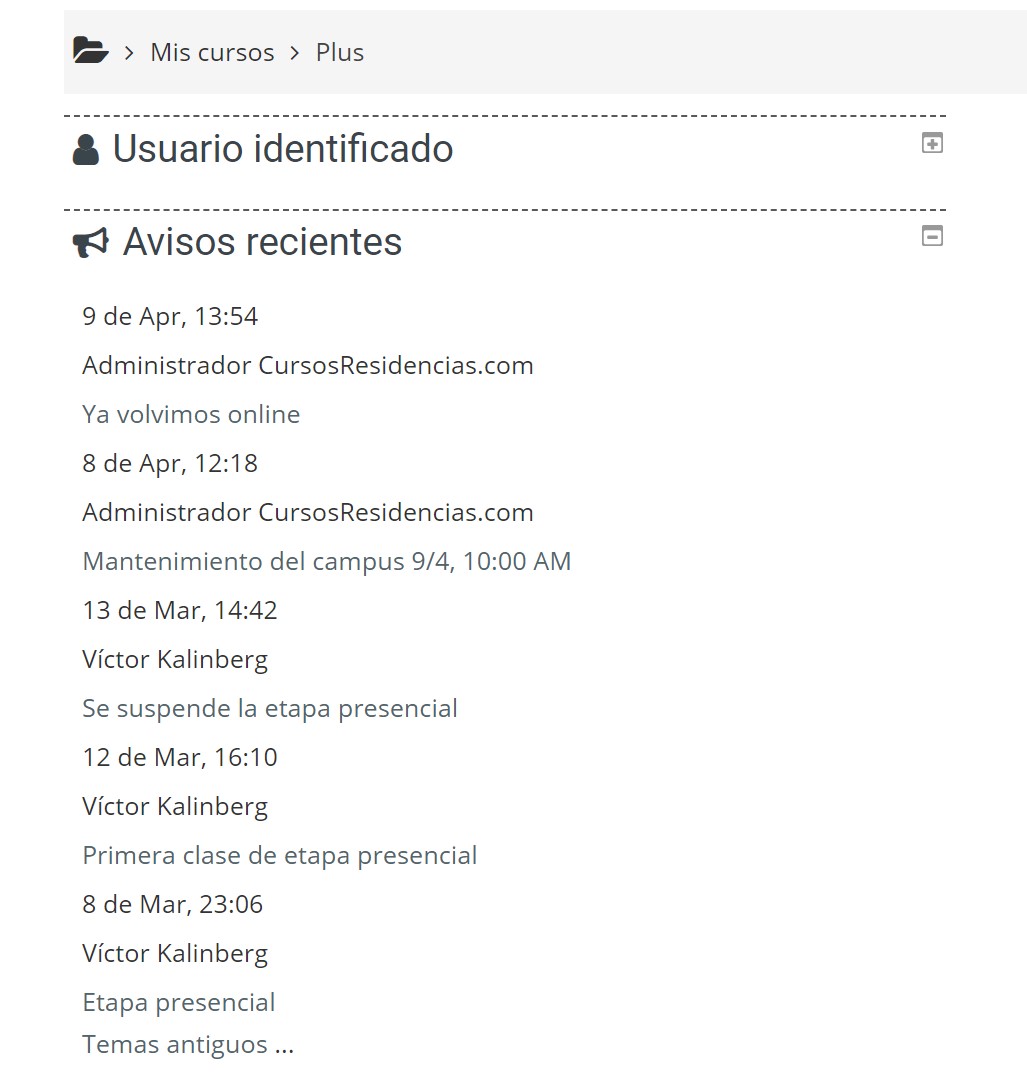This screenshot has height=1075, width=1027.
Task: Open Se suspende la etapa presencial
Action: point(269,708)
